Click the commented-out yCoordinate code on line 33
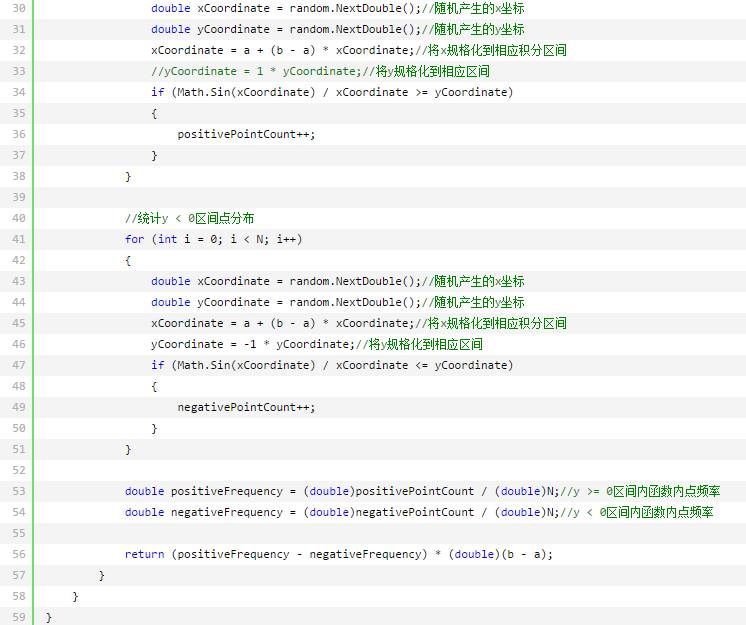Screen dimensions: 746x625 pyautogui.click(x=256, y=71)
